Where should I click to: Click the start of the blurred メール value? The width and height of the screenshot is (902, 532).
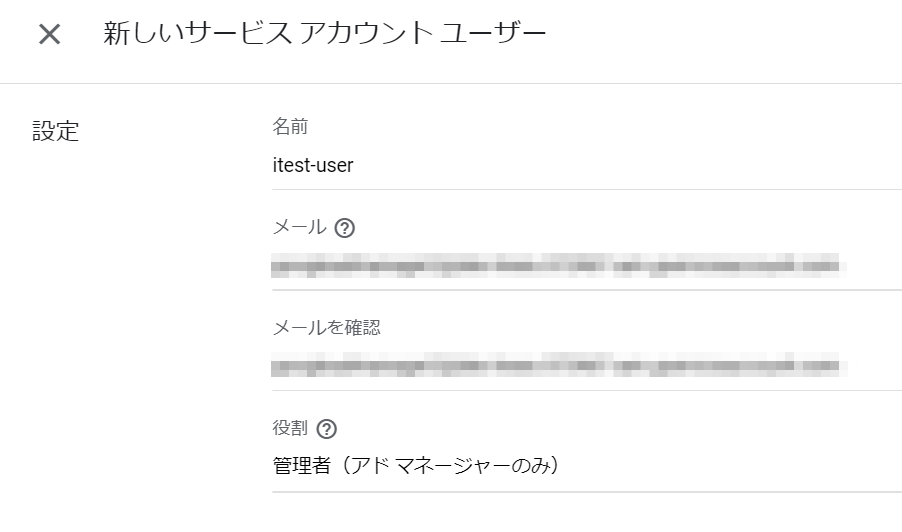(x=273, y=266)
